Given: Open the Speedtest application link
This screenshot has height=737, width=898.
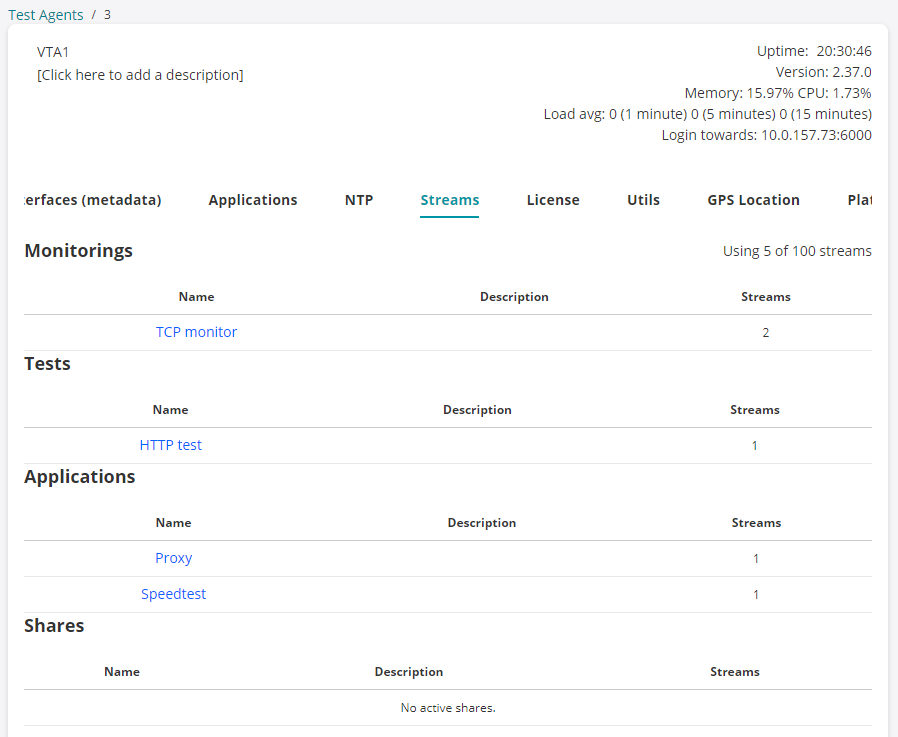Looking at the screenshot, I should 173,594.
